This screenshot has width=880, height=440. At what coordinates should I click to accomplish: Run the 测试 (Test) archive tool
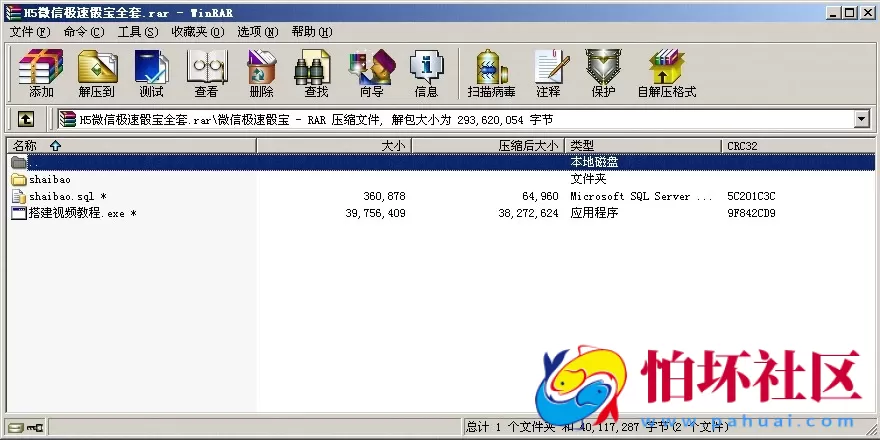point(151,74)
